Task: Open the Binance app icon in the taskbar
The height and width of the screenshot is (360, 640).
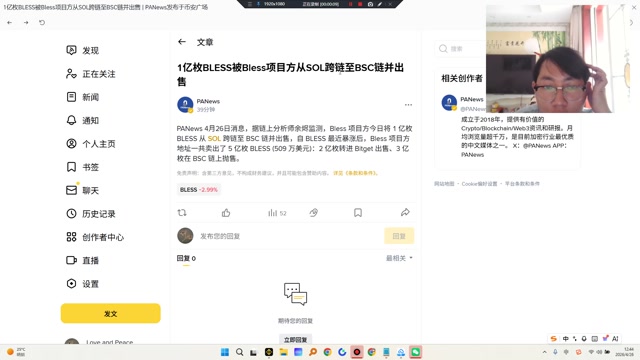Action: [x=269, y=352]
